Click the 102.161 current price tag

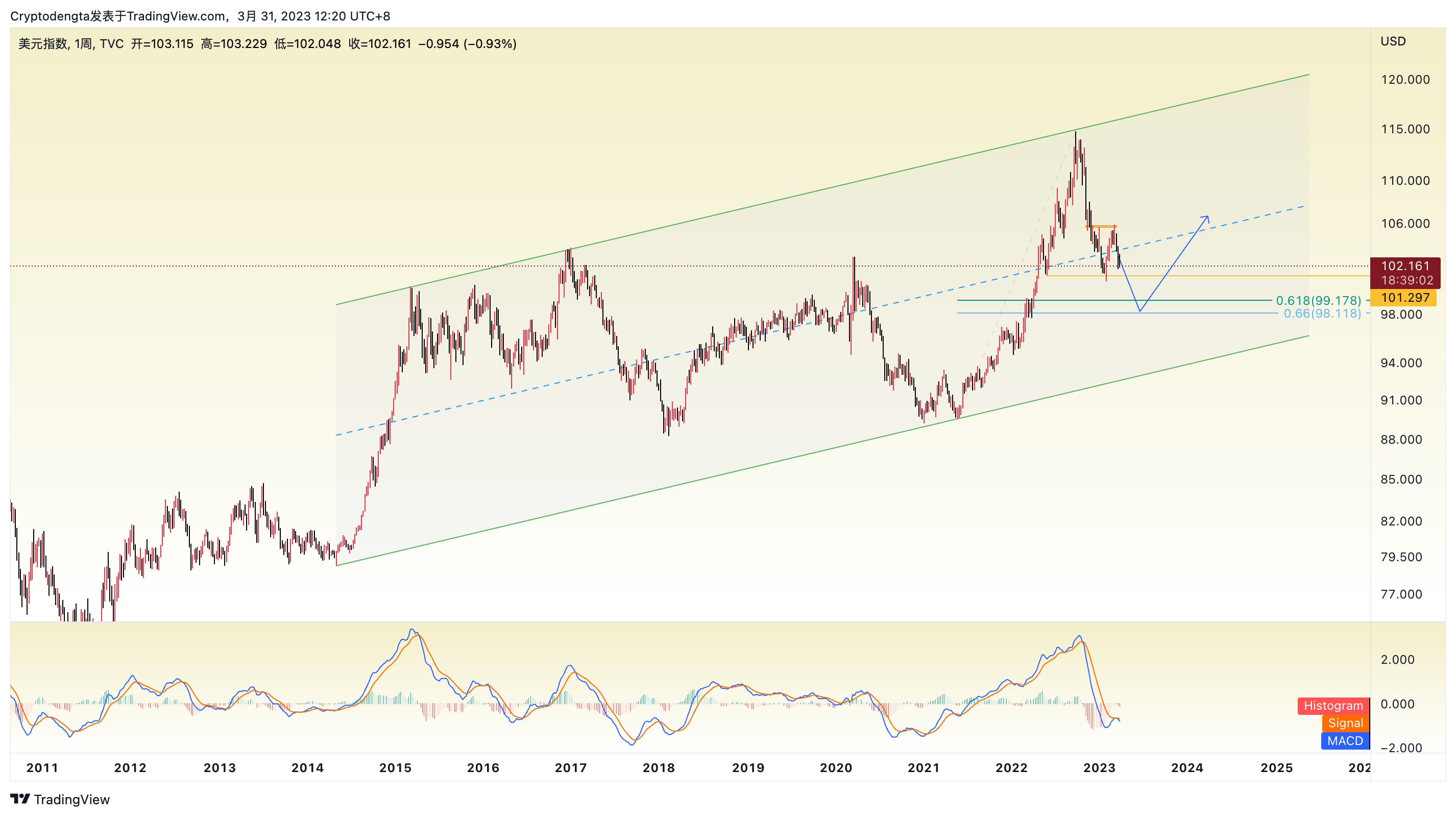coord(1404,266)
